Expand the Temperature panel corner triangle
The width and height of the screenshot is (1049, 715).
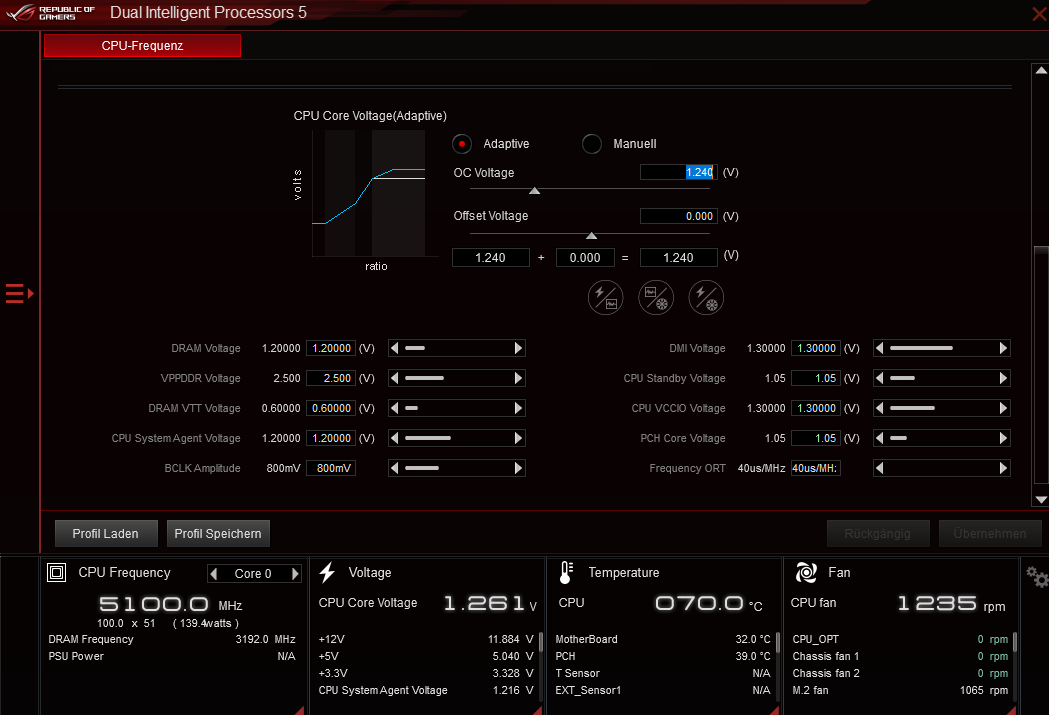(x=775, y=710)
